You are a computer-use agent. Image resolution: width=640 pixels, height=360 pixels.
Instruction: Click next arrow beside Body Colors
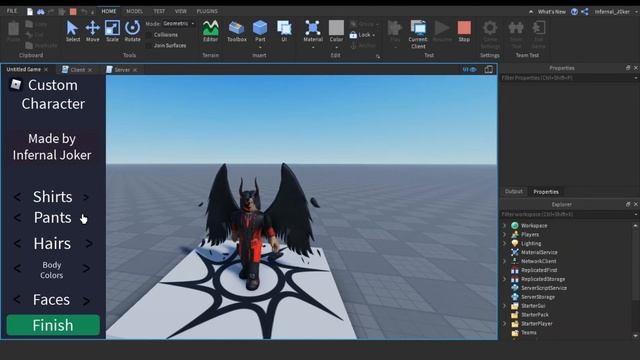click(86, 269)
